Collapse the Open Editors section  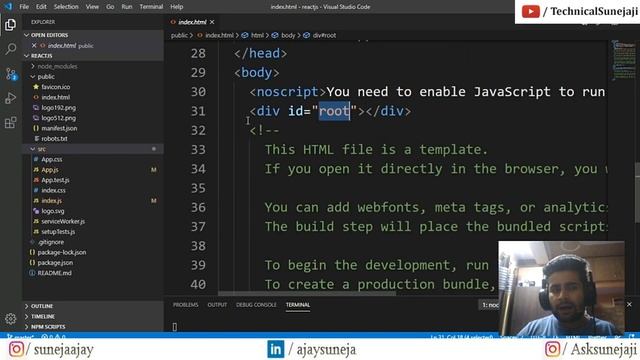coord(93,35)
